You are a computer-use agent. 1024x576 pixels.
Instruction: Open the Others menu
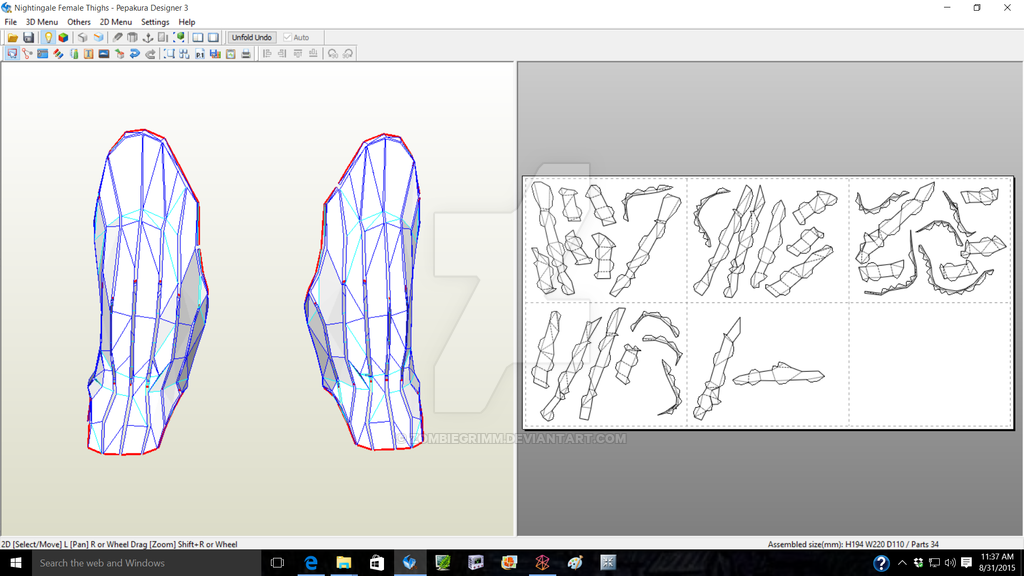click(x=79, y=22)
